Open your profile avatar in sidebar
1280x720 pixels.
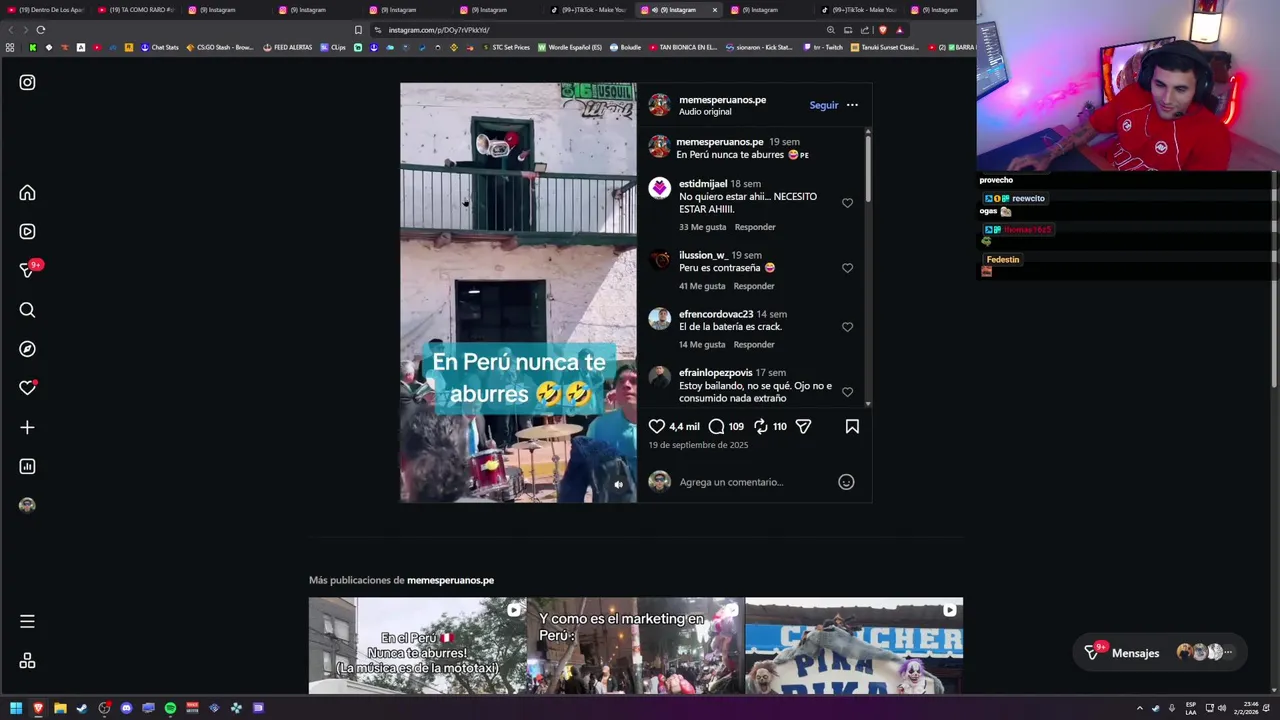coord(27,505)
